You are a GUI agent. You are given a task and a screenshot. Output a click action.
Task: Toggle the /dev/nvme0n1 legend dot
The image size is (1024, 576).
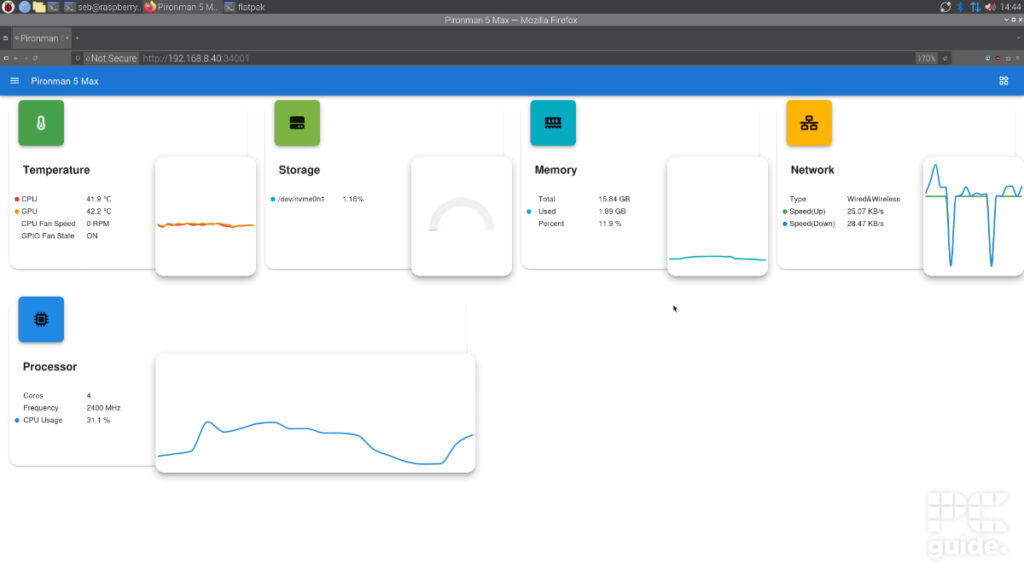(x=272, y=199)
